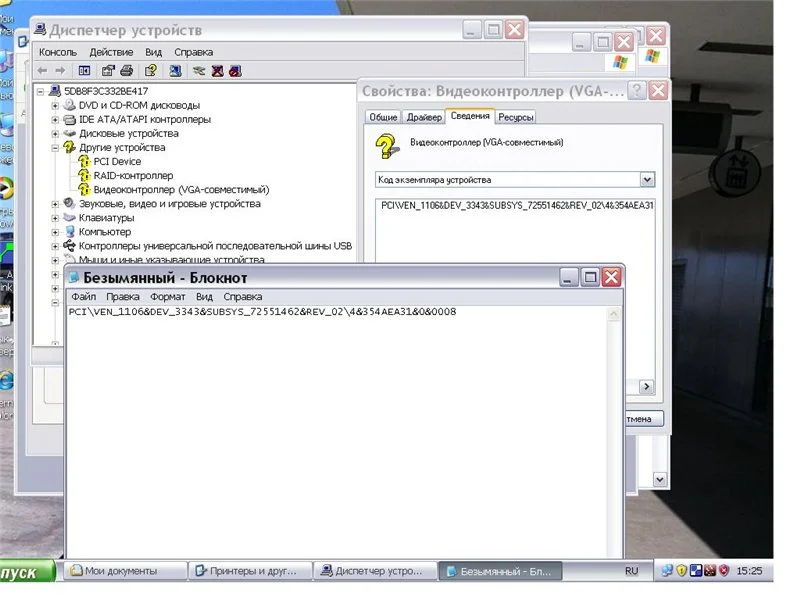Click the Пуск start button
800x600 pixels.
27,571
